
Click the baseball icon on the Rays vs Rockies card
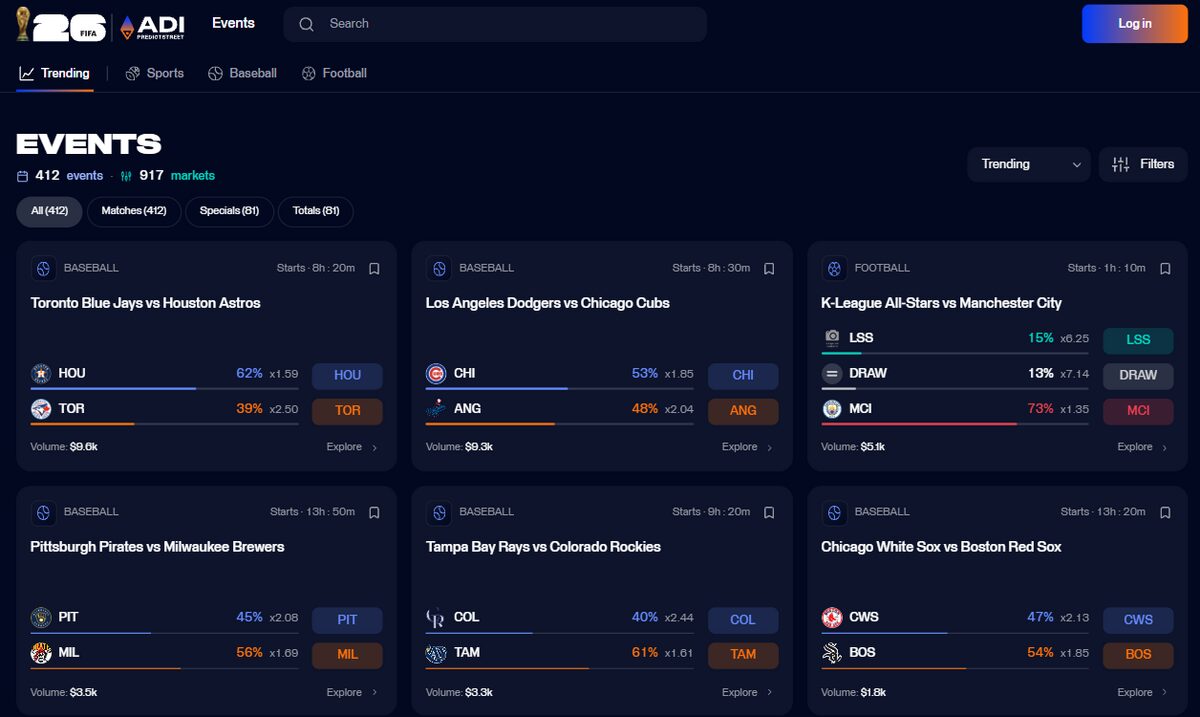pyautogui.click(x=438, y=513)
